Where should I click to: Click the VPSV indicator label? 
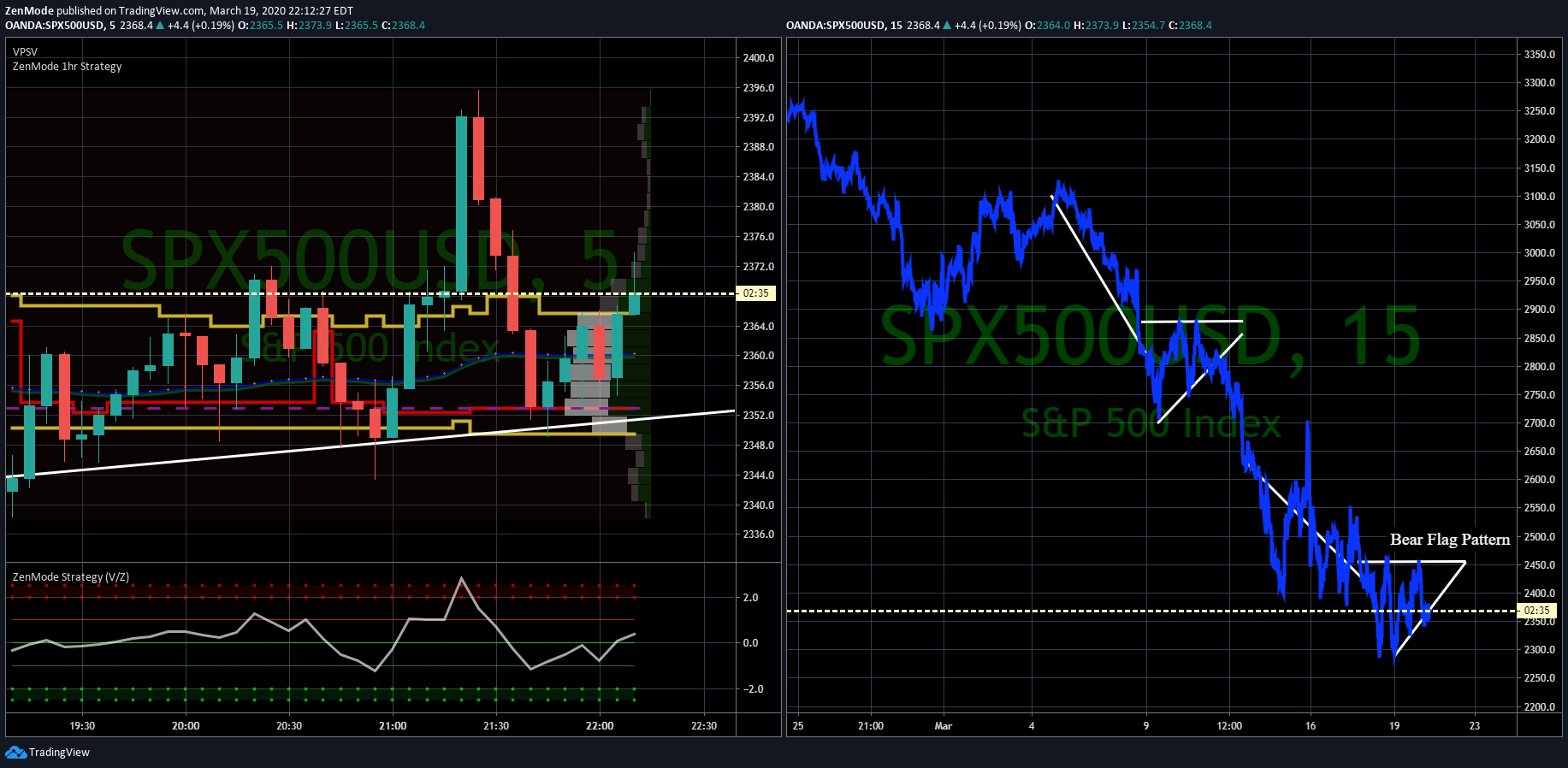[x=25, y=52]
